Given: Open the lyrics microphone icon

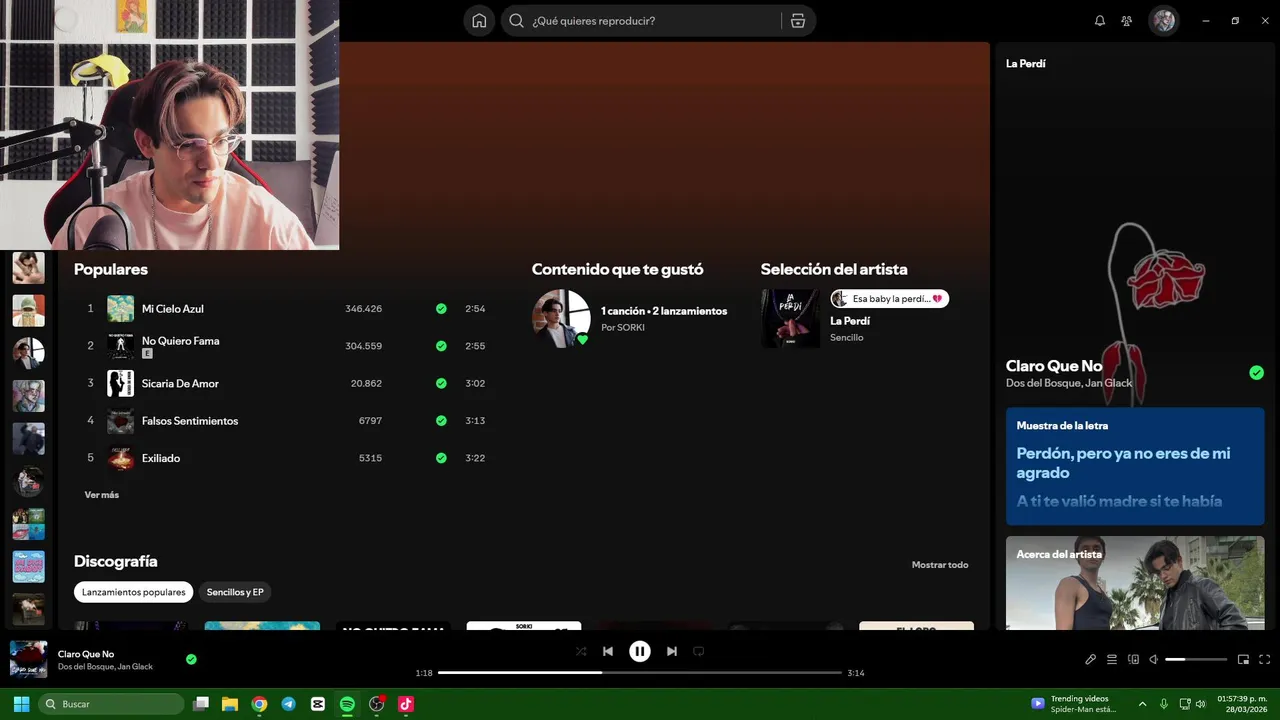Looking at the screenshot, I should click(x=1091, y=660).
